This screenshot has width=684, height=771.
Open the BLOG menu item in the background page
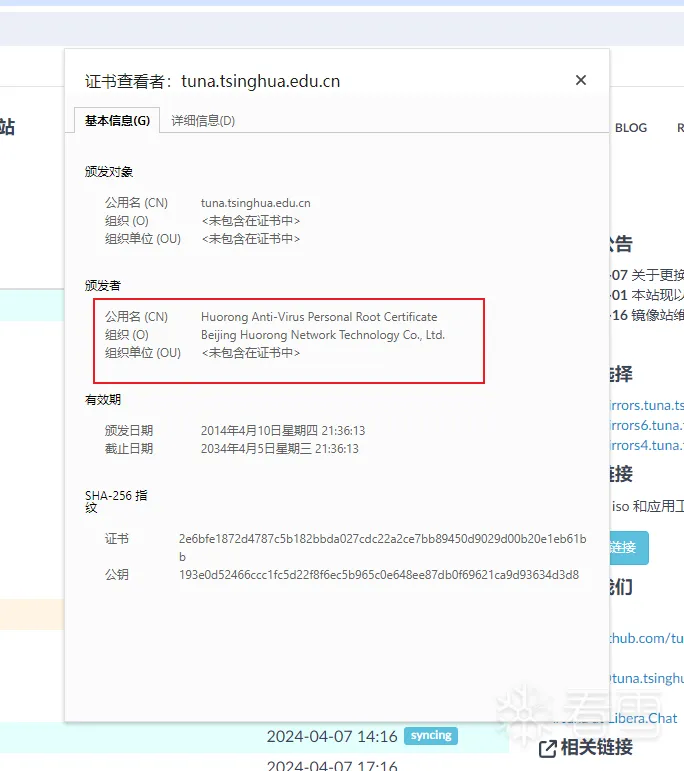click(x=631, y=128)
